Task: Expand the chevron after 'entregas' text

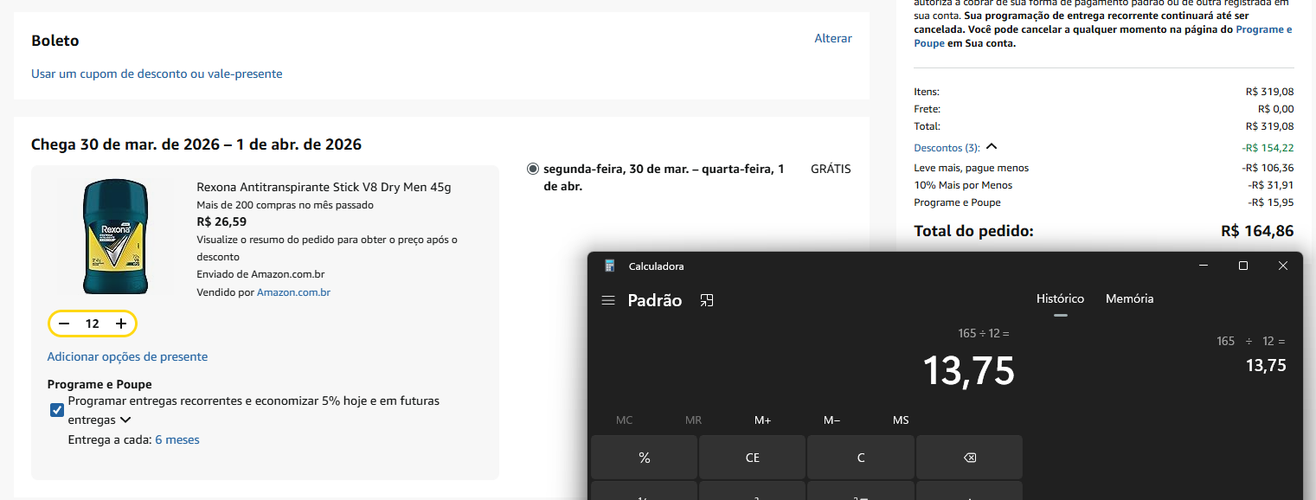Action: 126,420
